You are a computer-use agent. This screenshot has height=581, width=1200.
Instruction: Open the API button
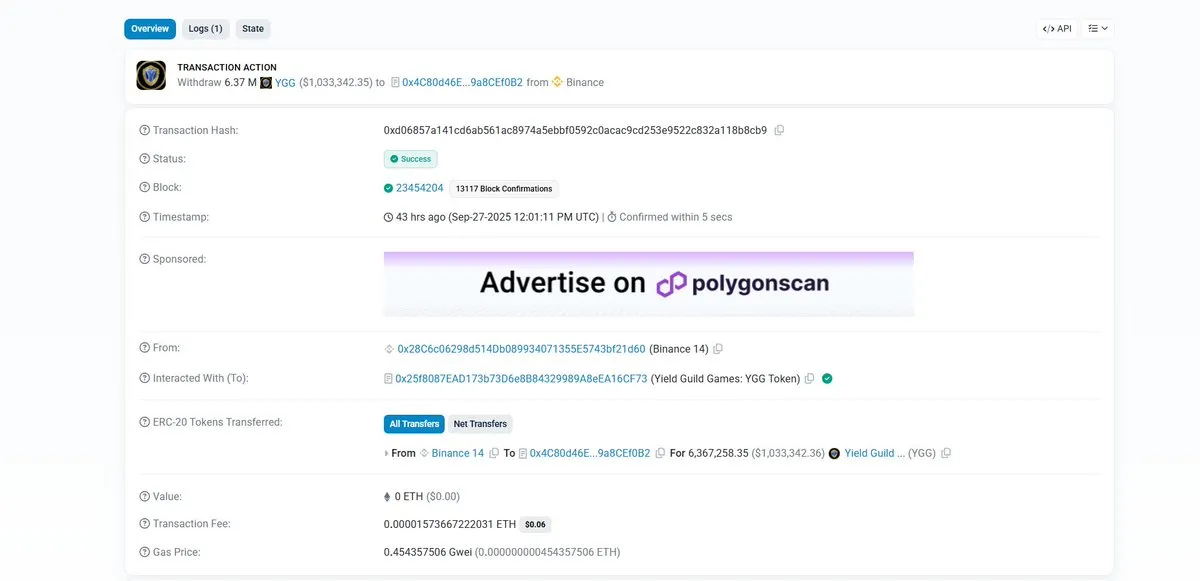(x=1057, y=29)
